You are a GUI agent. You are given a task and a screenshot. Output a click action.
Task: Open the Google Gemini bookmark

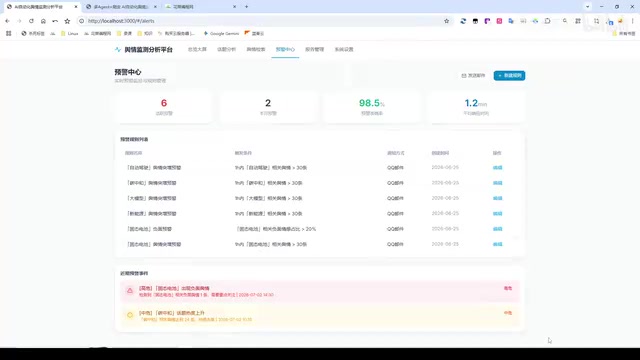(221, 33)
